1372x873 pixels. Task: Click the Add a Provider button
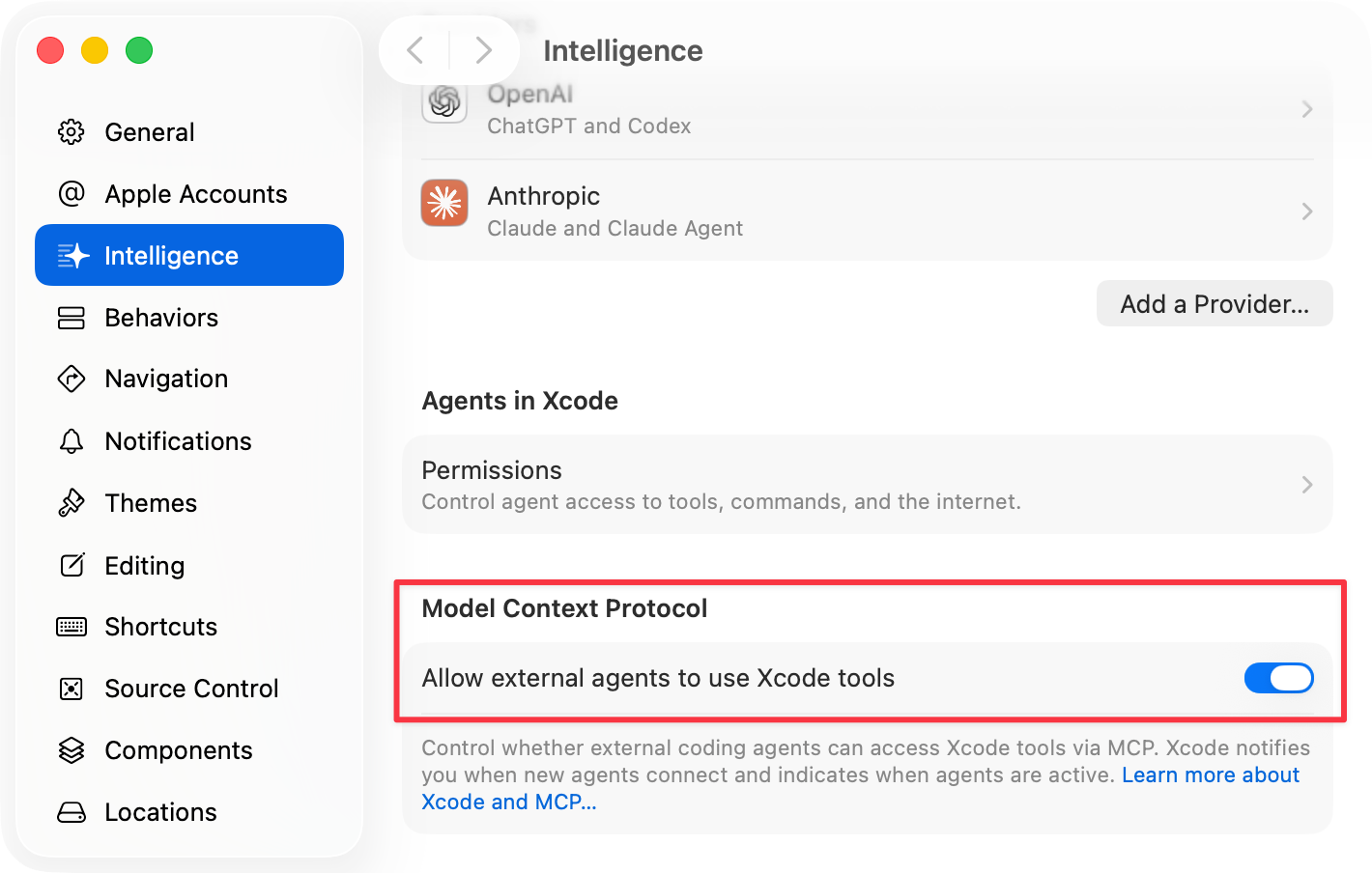tap(1215, 304)
